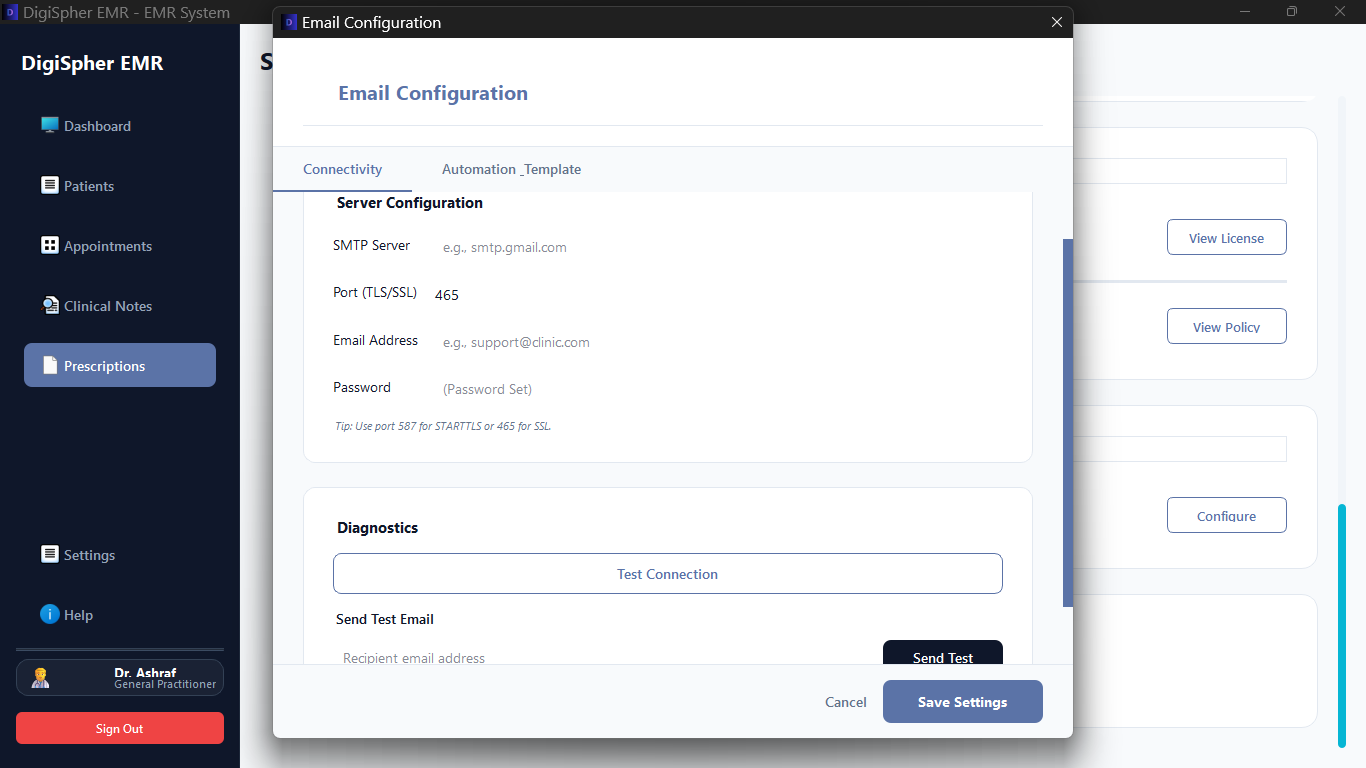Select the Prescriptions icon
1366x768 pixels.
coord(50,365)
